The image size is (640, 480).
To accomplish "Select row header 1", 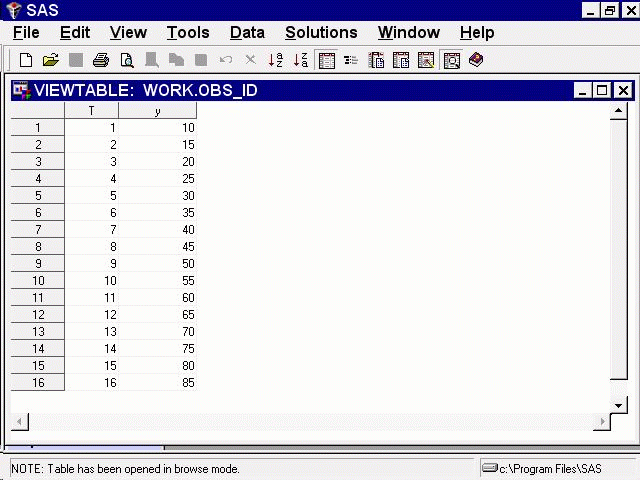I will pyautogui.click(x=38, y=127).
